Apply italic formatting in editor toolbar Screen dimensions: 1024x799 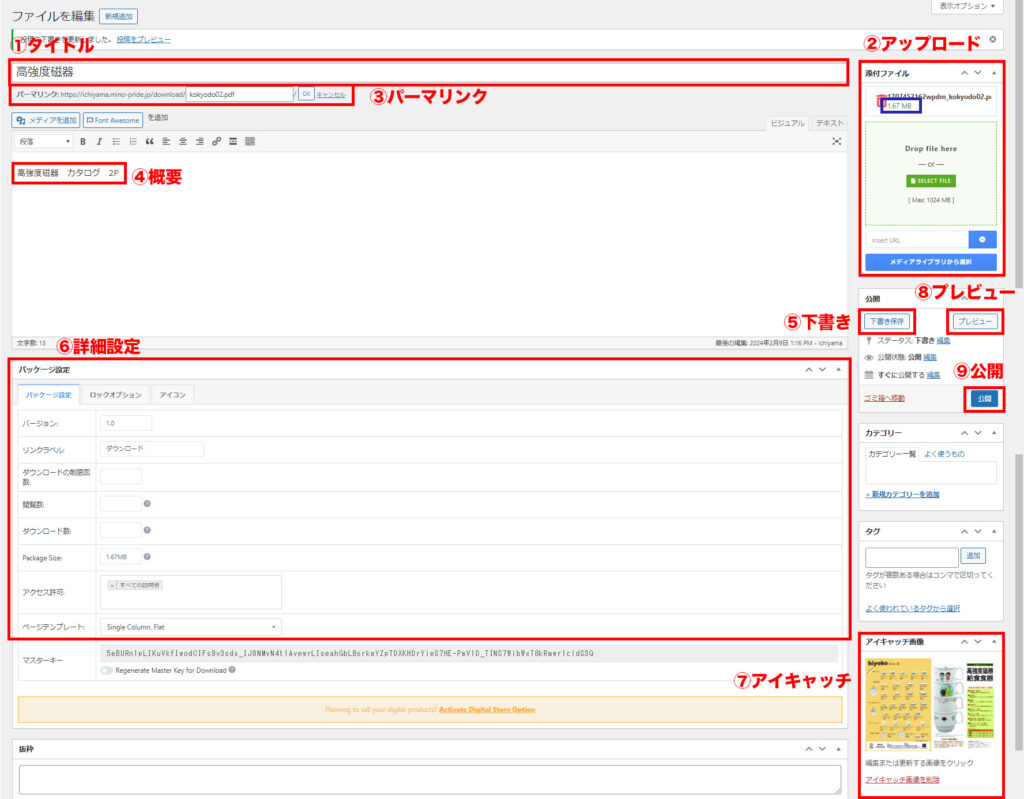99,142
